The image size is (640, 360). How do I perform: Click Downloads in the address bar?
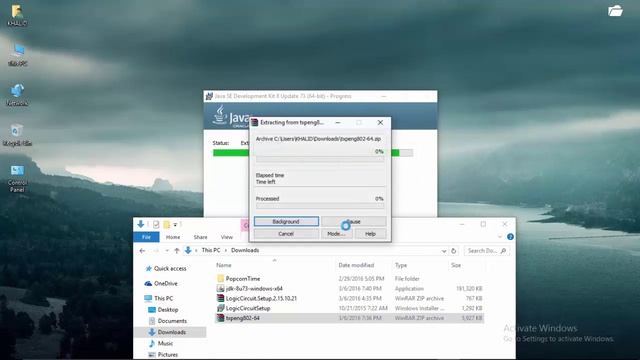[245, 250]
